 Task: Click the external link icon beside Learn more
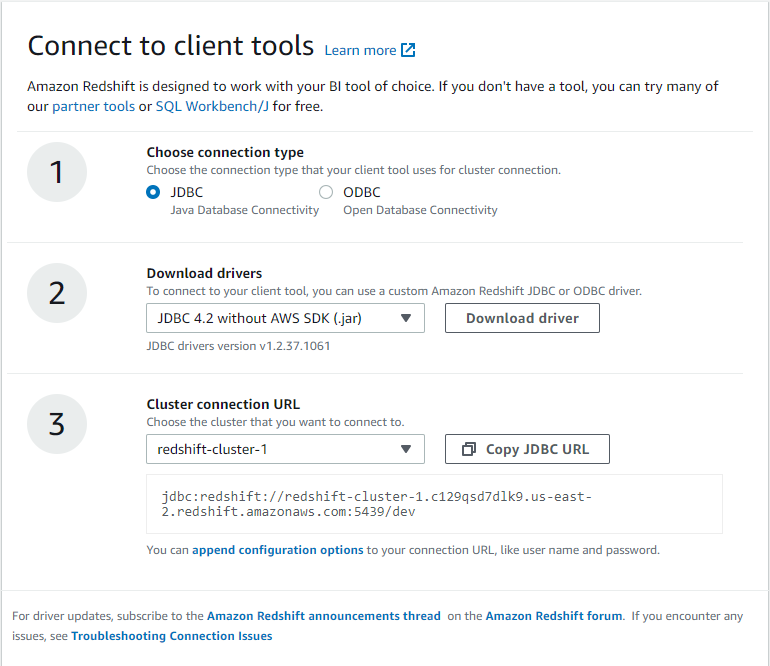click(408, 50)
